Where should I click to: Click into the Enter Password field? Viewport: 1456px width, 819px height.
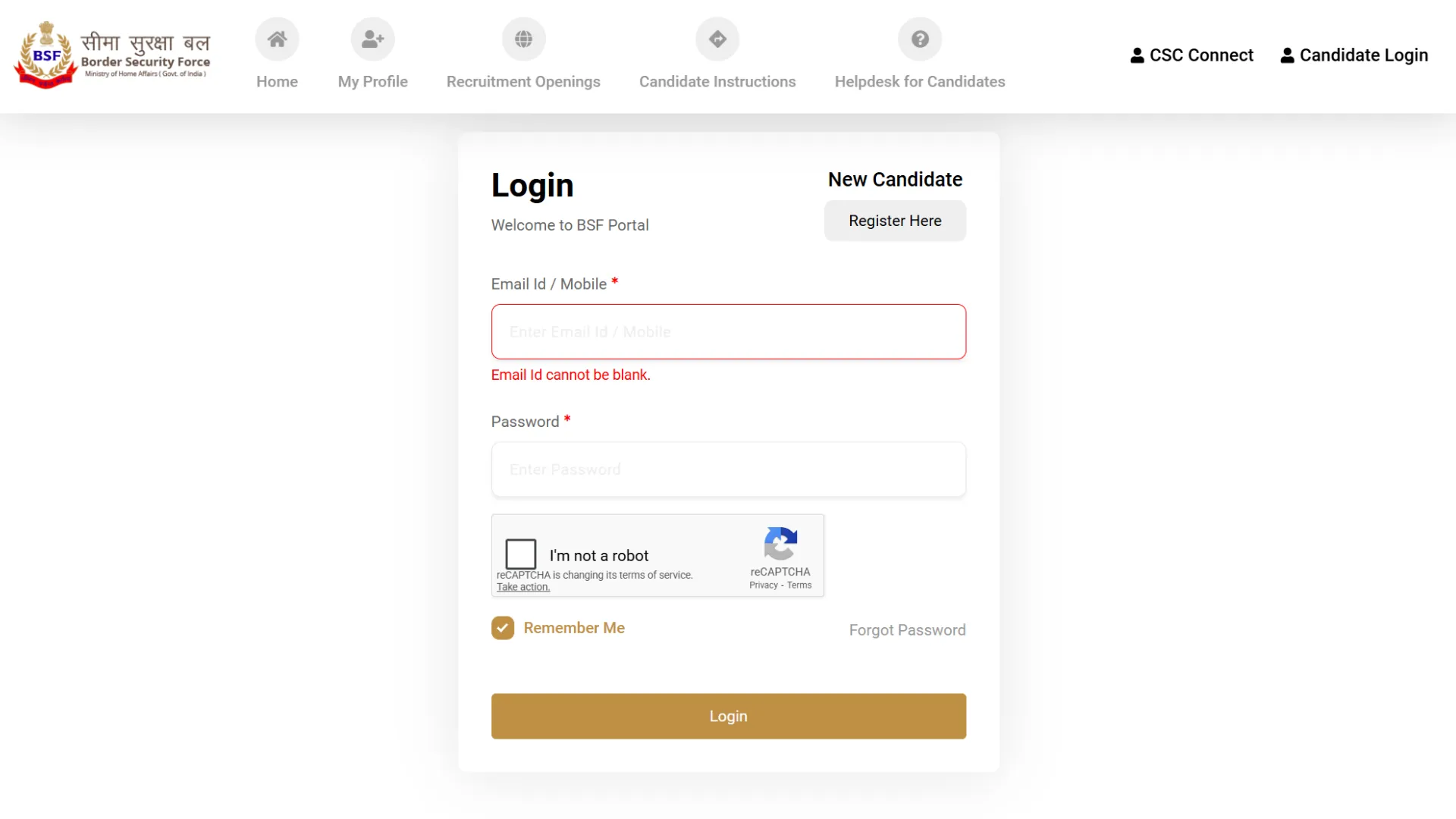point(728,470)
